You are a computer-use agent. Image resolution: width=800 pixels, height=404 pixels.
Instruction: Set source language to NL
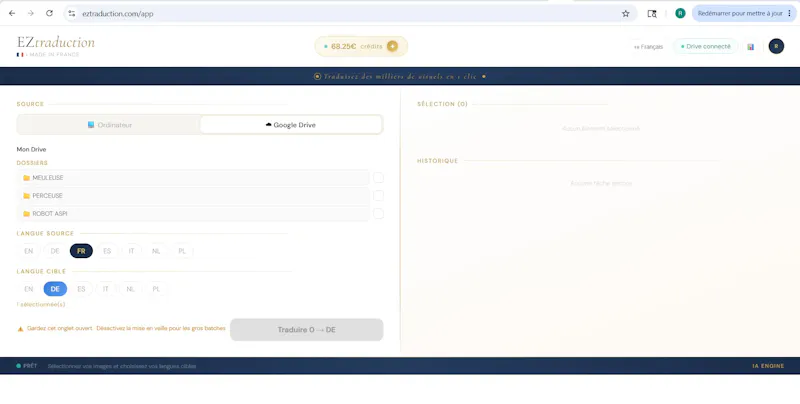[156, 251]
